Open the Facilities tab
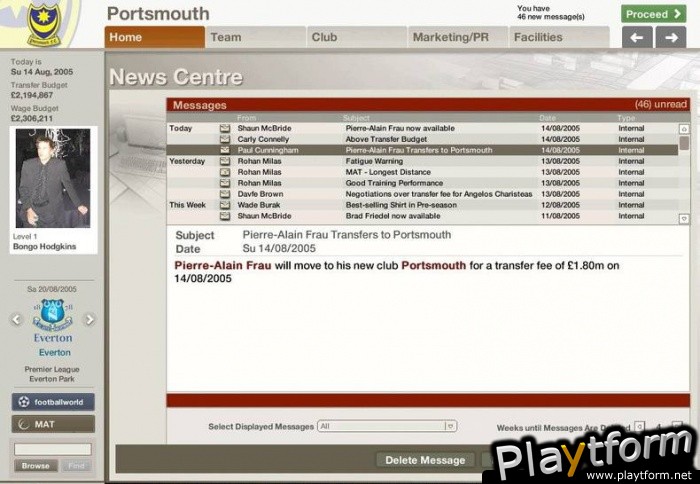The image size is (700, 484). point(559,37)
